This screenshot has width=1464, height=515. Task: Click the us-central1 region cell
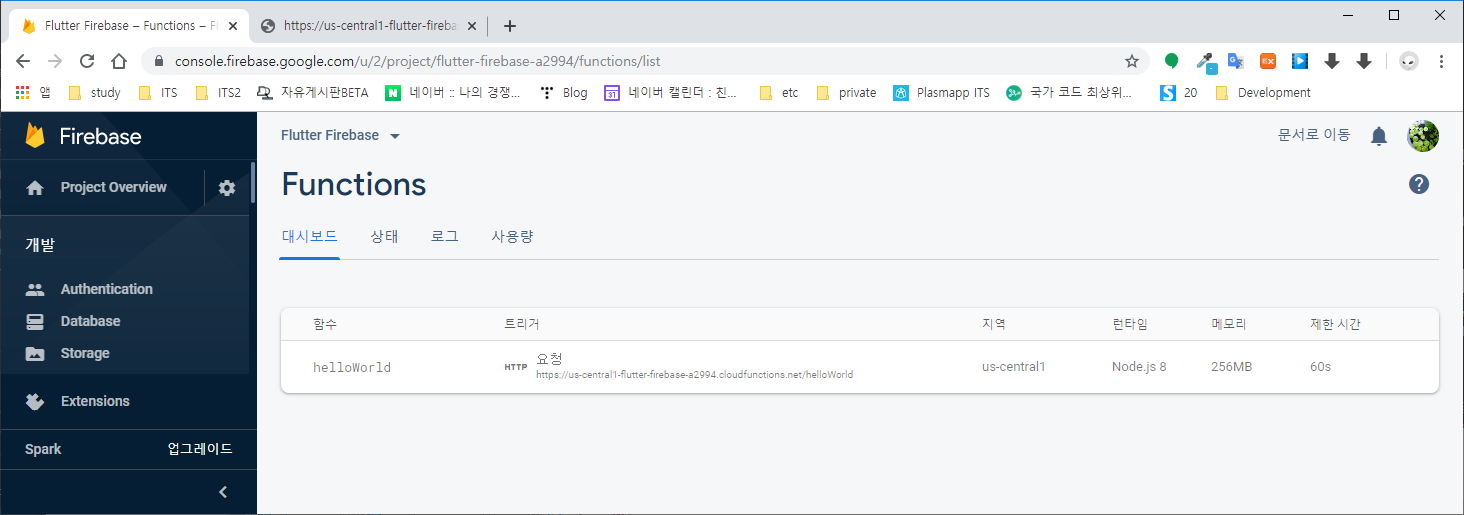point(1014,367)
